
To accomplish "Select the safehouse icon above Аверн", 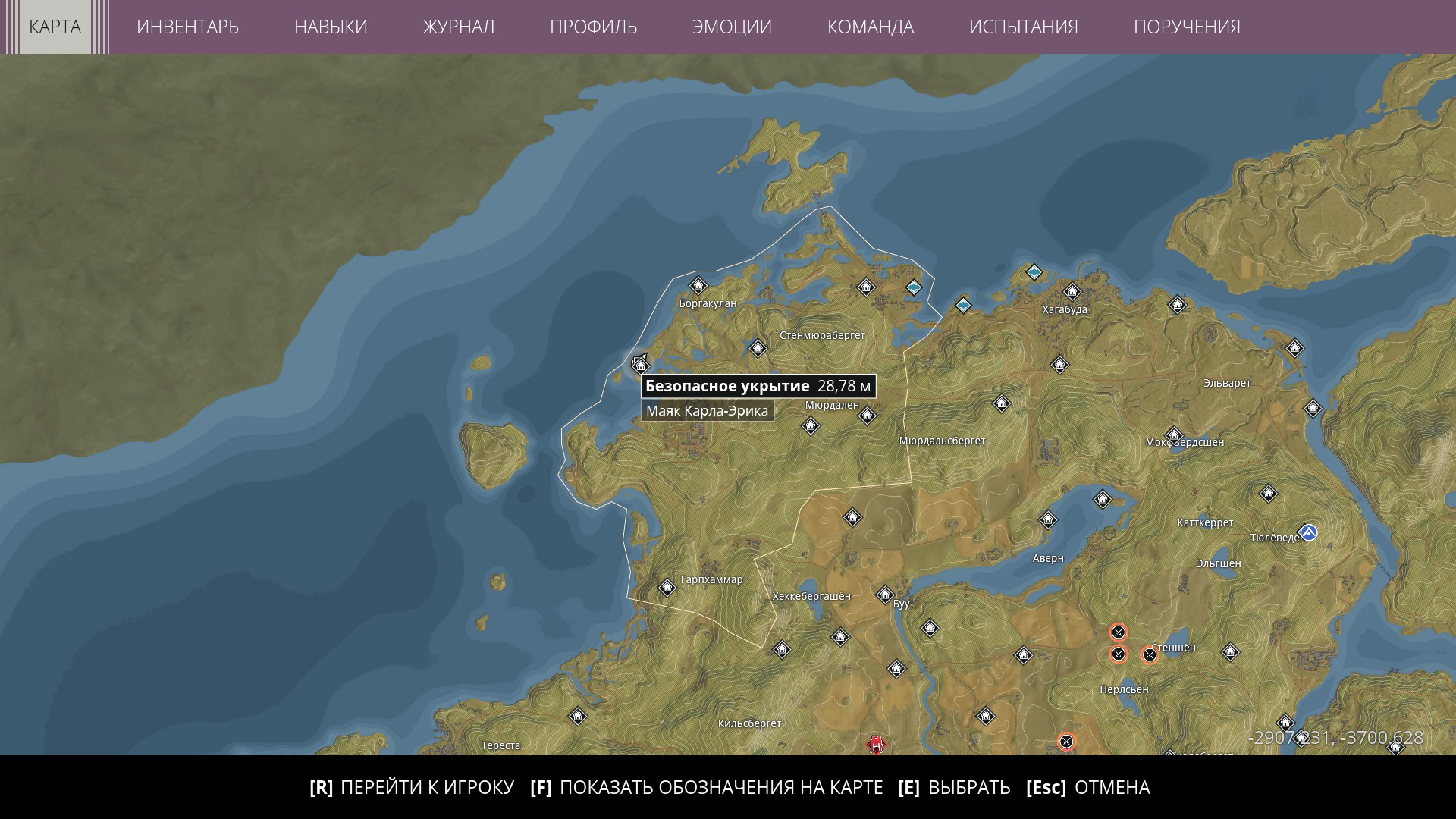I will coord(1047,519).
